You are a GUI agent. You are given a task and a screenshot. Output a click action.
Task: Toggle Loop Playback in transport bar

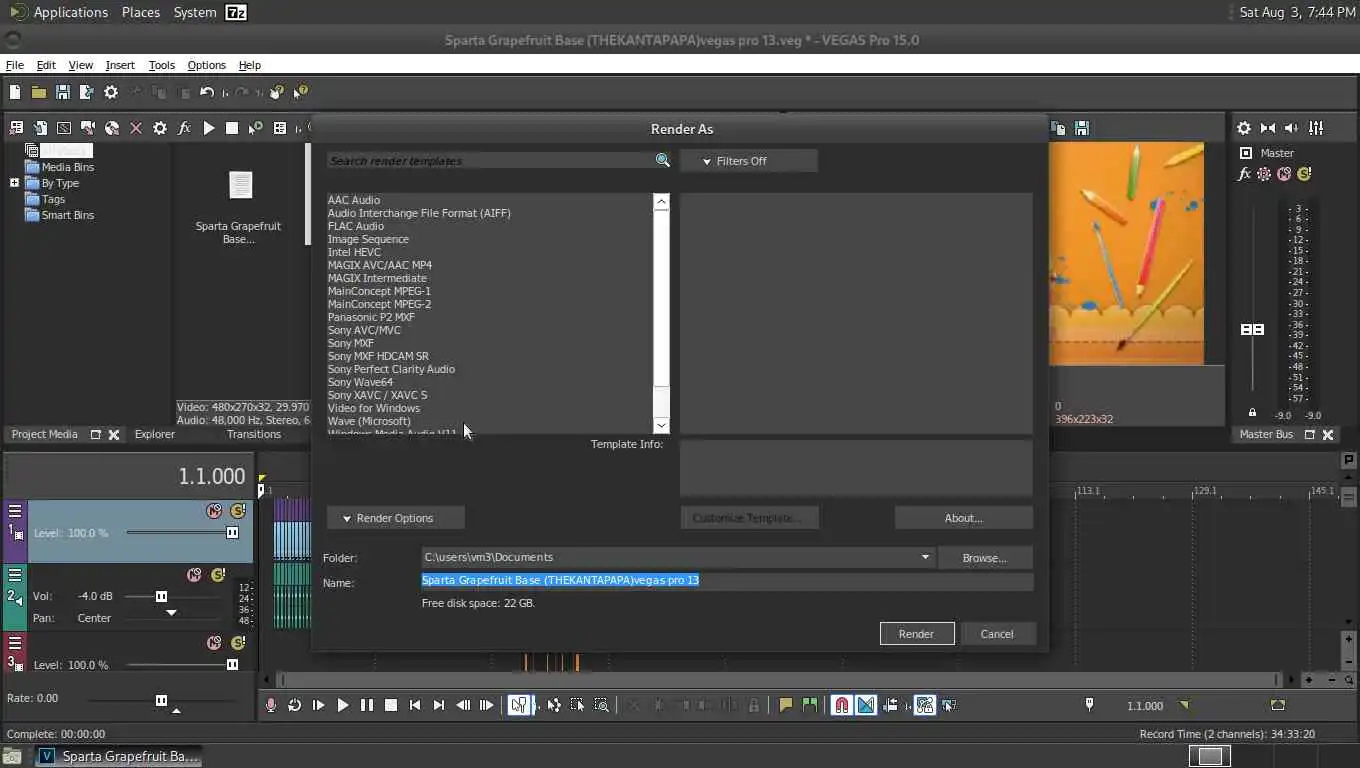pyautogui.click(x=294, y=705)
